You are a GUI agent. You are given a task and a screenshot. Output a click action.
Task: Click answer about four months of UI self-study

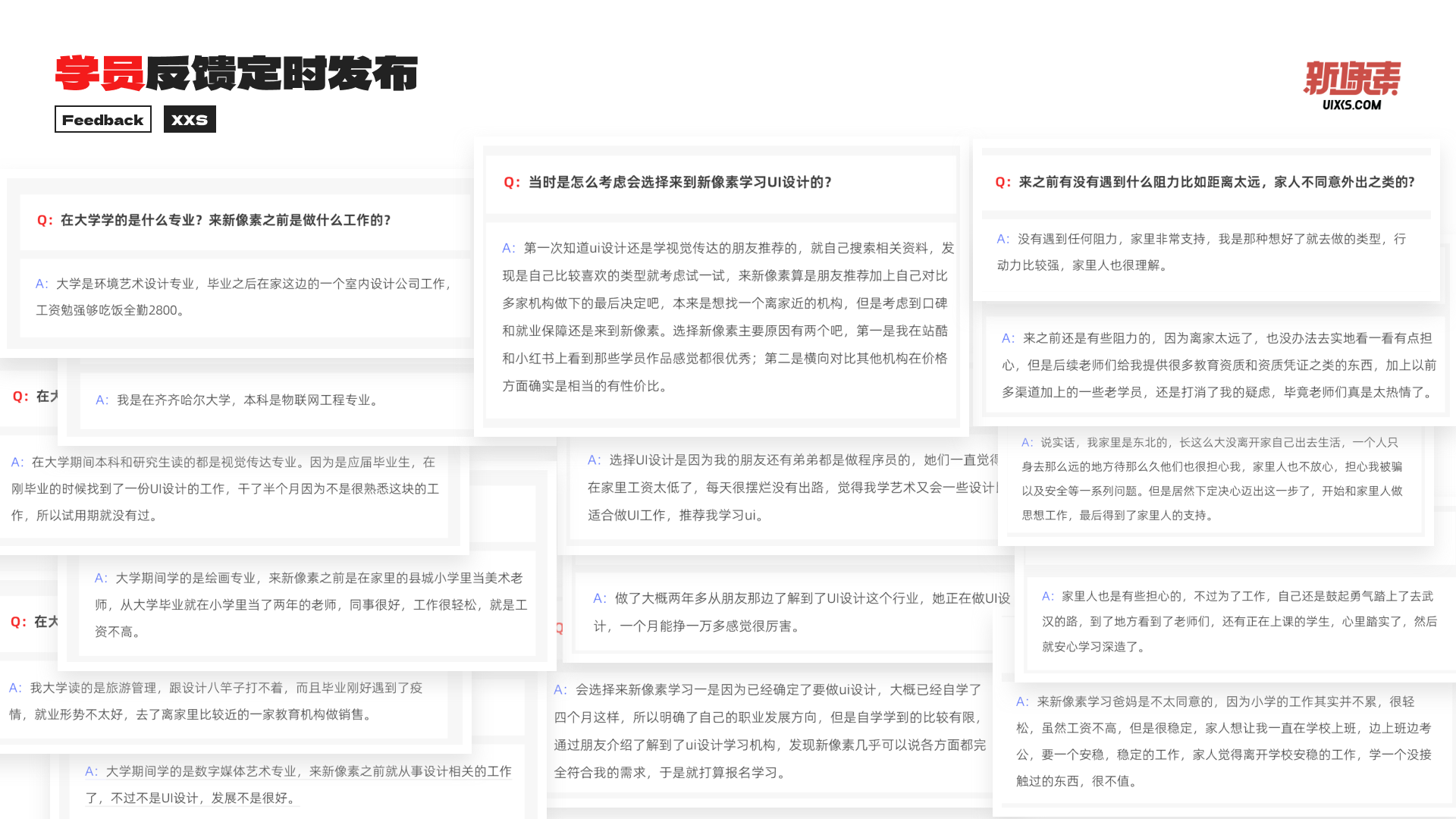point(770,730)
